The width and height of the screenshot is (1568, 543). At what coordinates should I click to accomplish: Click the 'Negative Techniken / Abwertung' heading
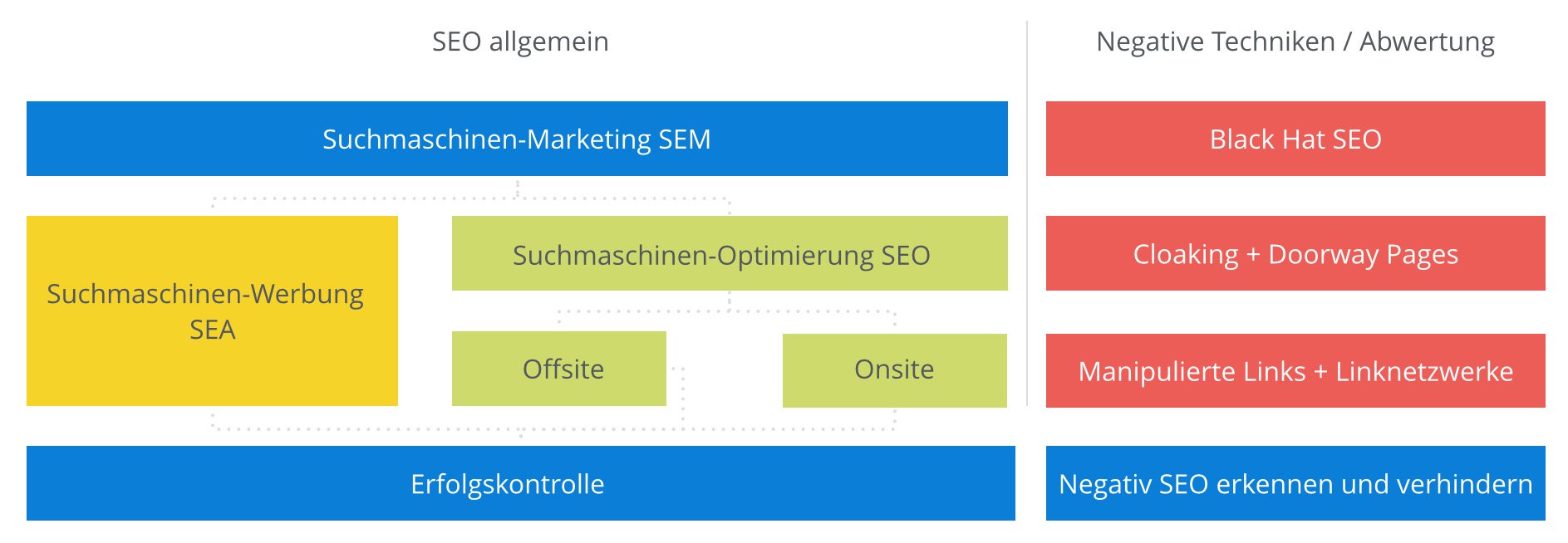(x=1295, y=42)
